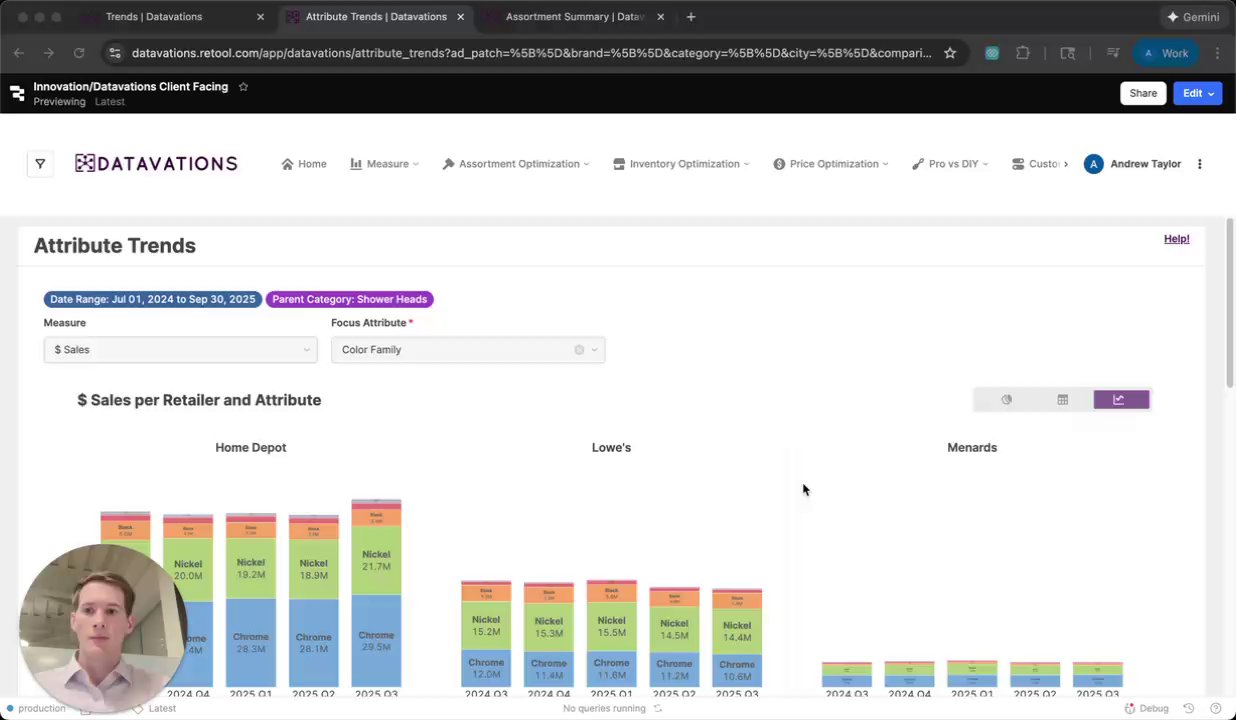Click the No queries running status text
1236x720 pixels.
click(604, 709)
